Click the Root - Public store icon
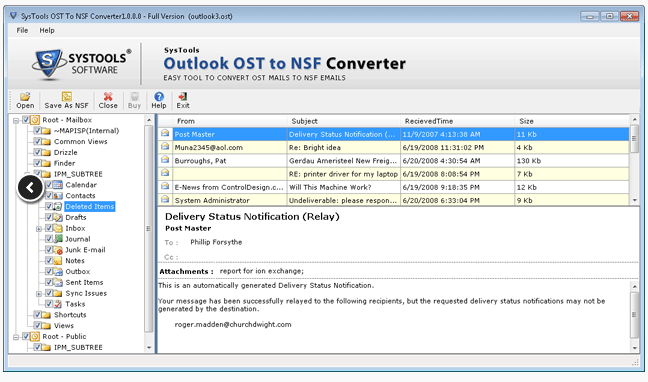The width and height of the screenshot is (648, 382). (35, 337)
